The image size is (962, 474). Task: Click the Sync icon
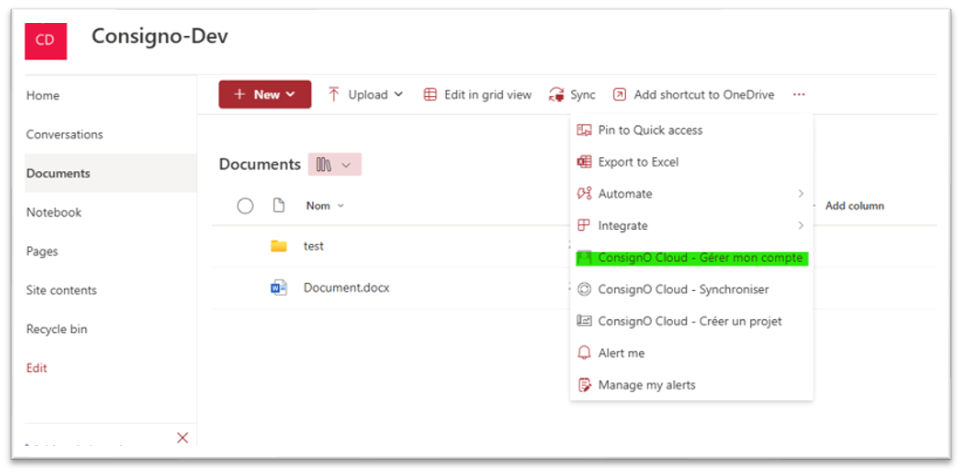(557, 94)
